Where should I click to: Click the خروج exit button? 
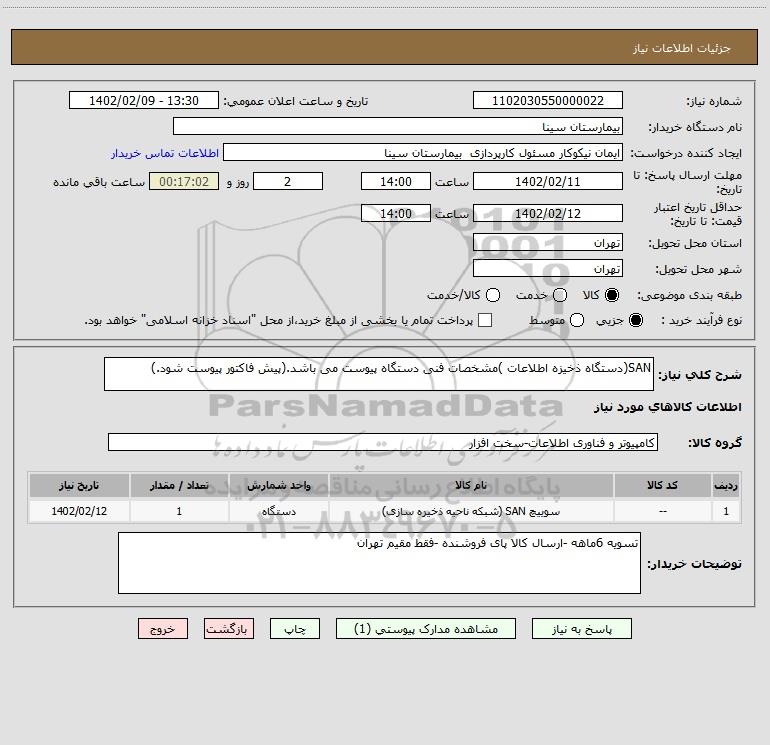pos(163,629)
